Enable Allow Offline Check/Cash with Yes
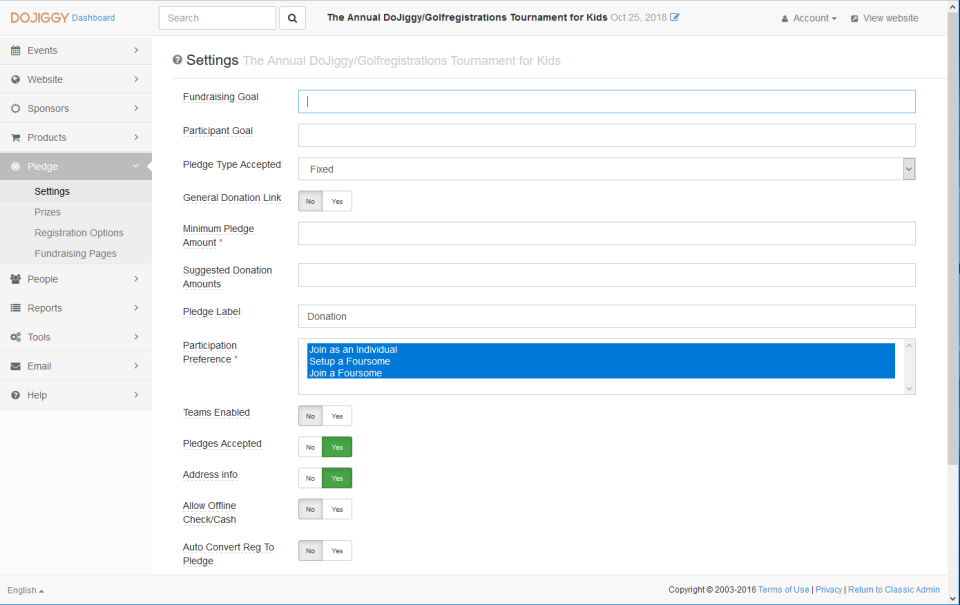Screen dimensions: 960x605 337,509
